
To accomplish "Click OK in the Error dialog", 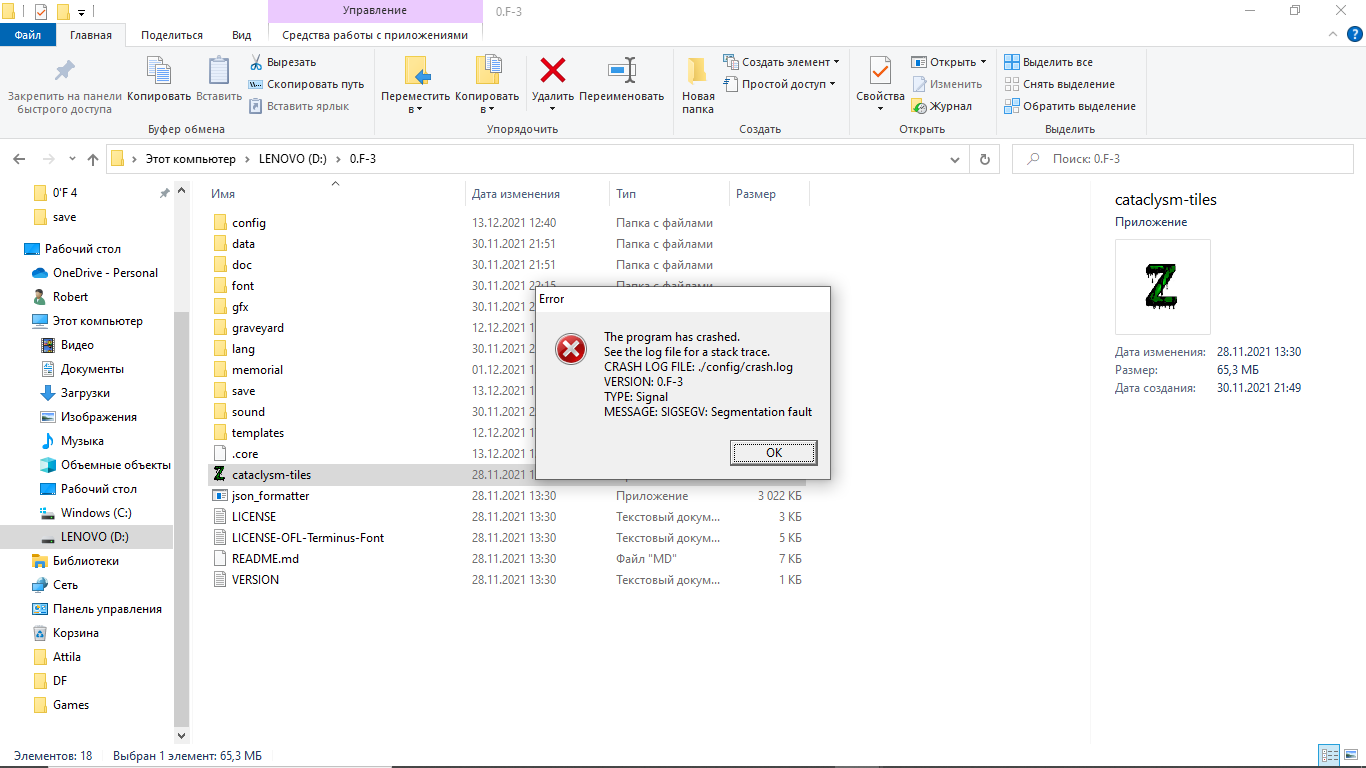I will (x=774, y=453).
